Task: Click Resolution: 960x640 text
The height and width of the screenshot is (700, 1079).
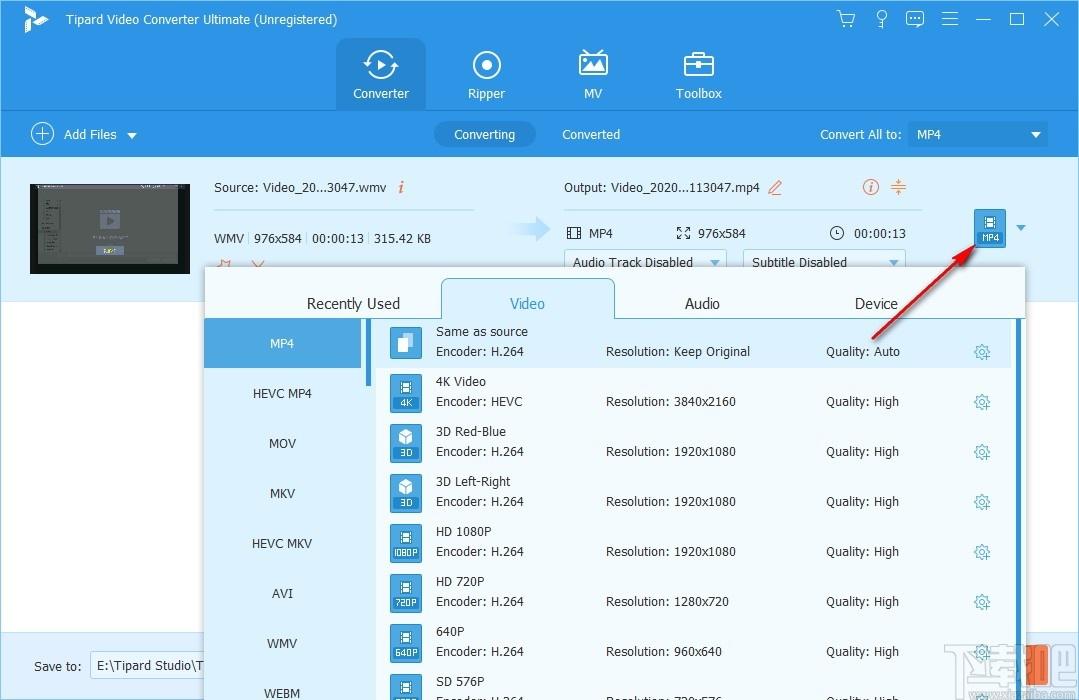Action: [663, 651]
